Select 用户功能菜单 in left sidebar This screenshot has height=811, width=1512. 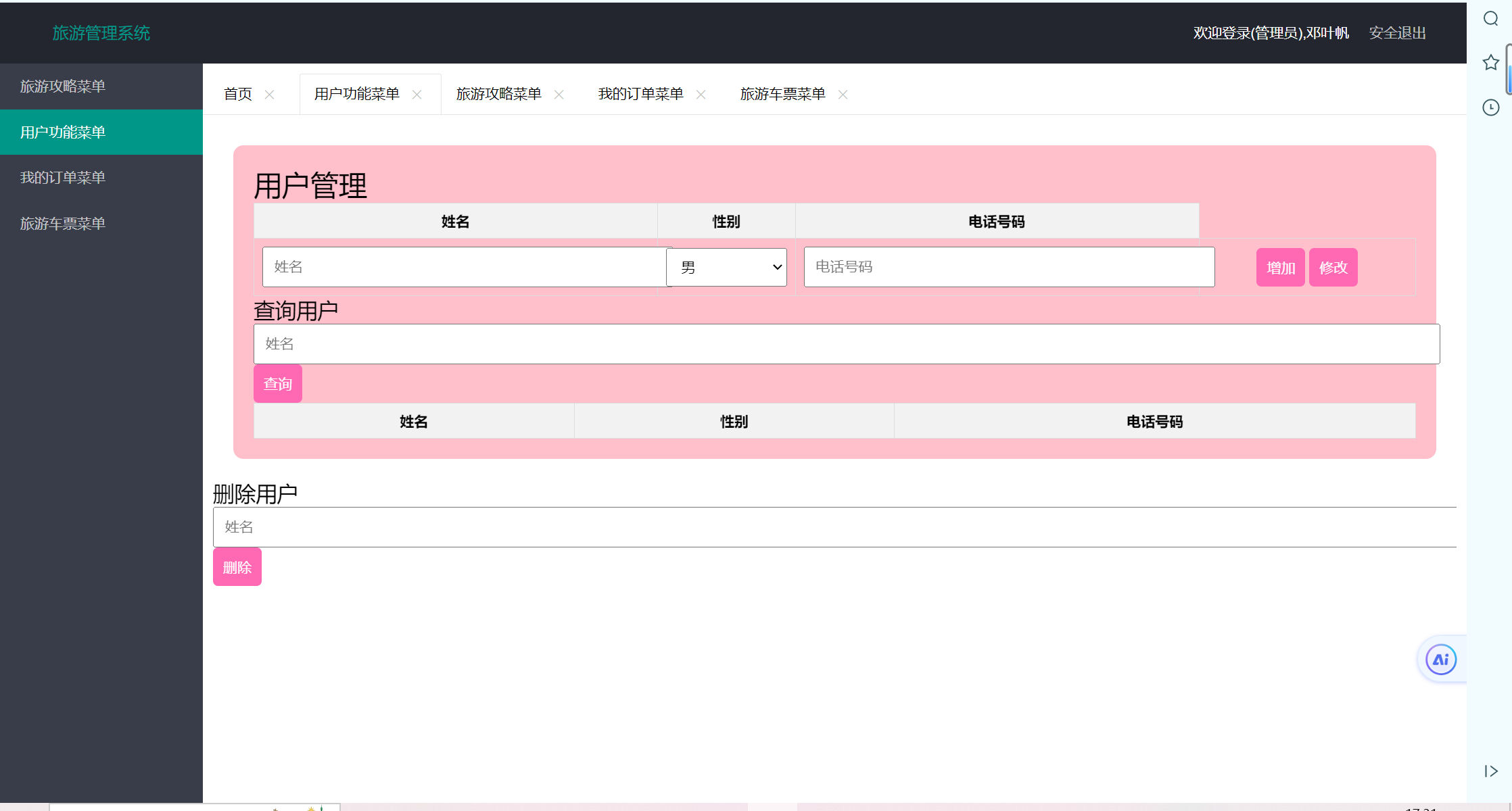101,132
